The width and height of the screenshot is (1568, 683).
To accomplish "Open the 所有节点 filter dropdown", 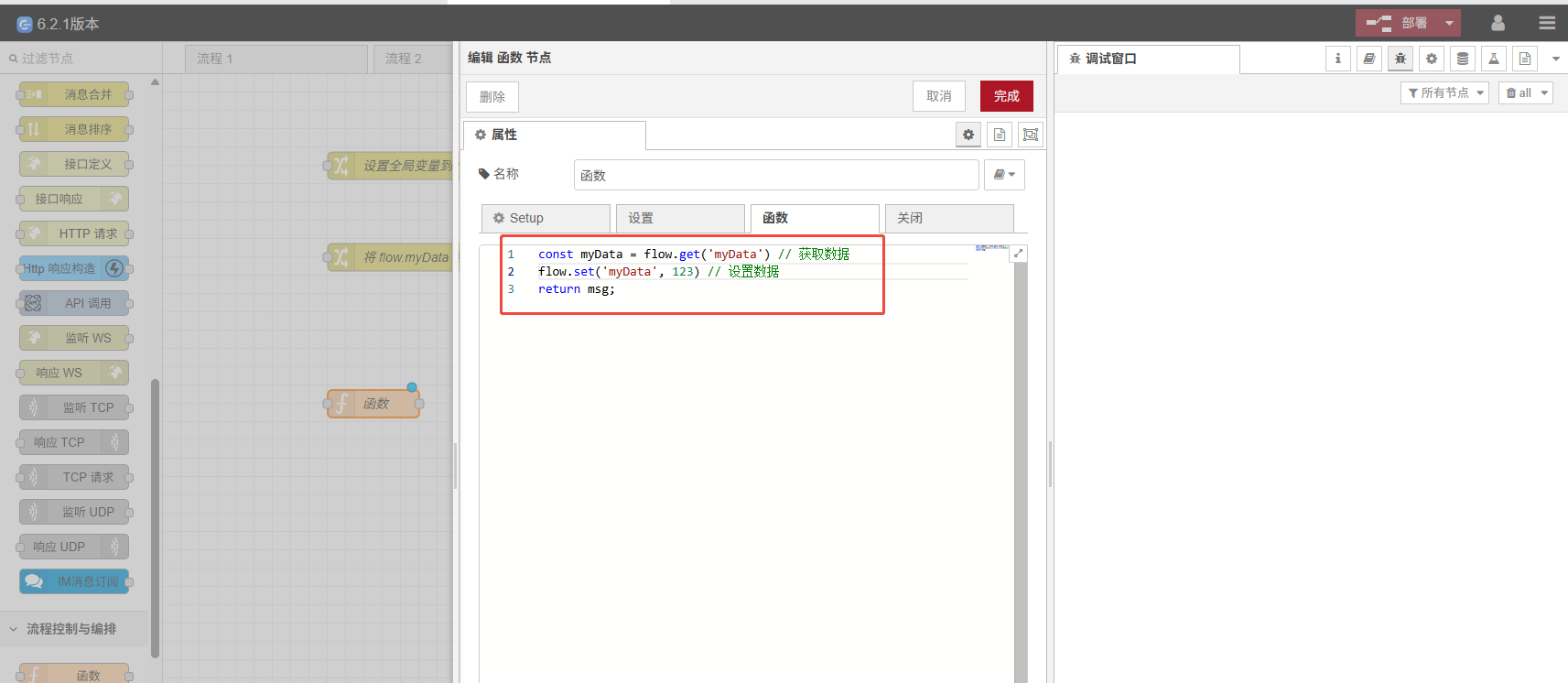I will pos(1445,92).
